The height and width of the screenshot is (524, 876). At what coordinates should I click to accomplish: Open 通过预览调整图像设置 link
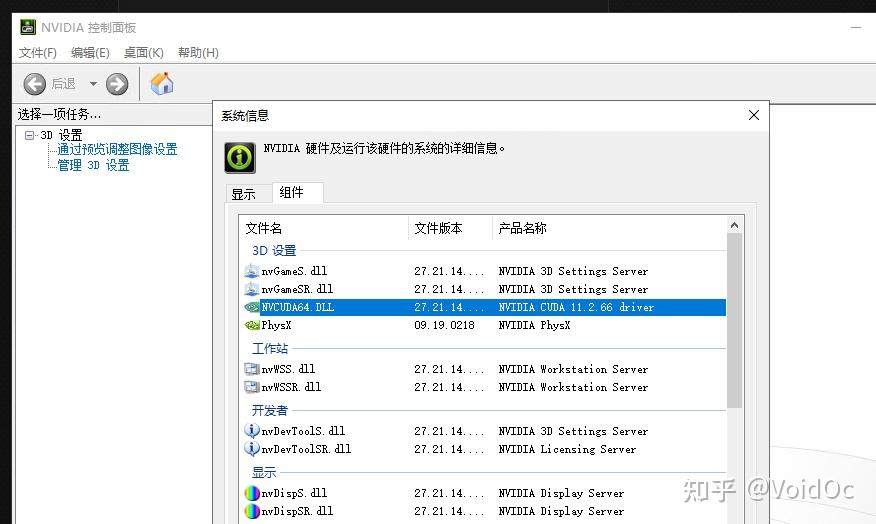click(117, 149)
